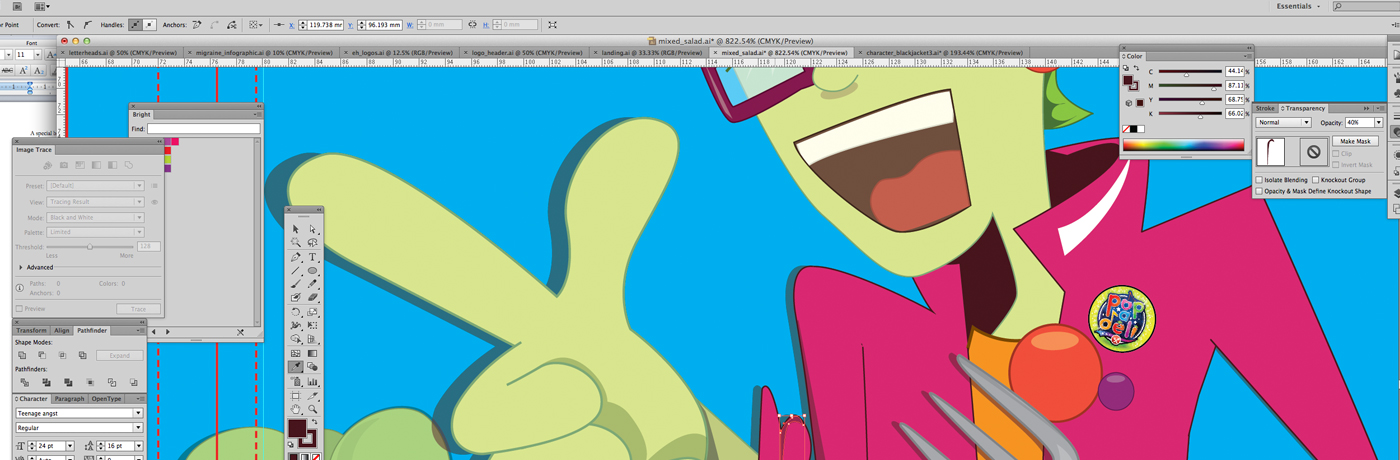The image size is (1400, 460).
Task: Click the Spotlight search field
Action: coord(1365,6)
